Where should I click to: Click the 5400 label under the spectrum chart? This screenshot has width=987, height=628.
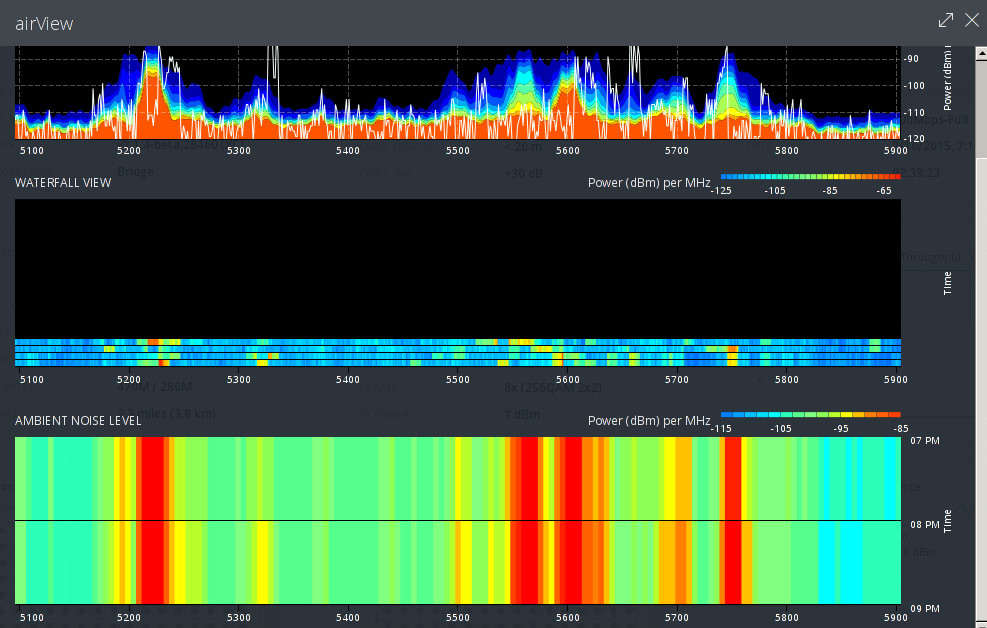pyautogui.click(x=348, y=151)
